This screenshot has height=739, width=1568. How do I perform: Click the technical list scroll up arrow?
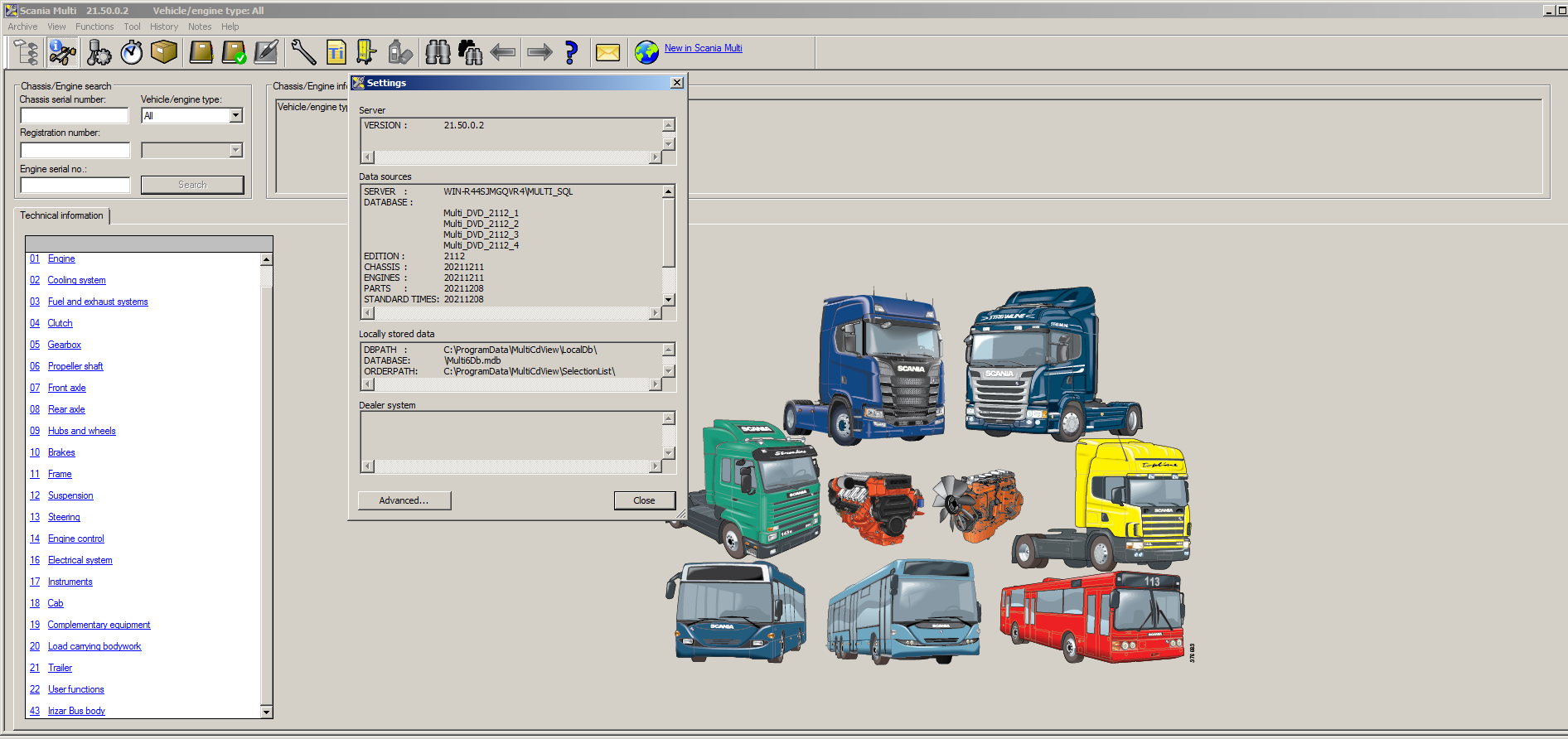point(266,259)
